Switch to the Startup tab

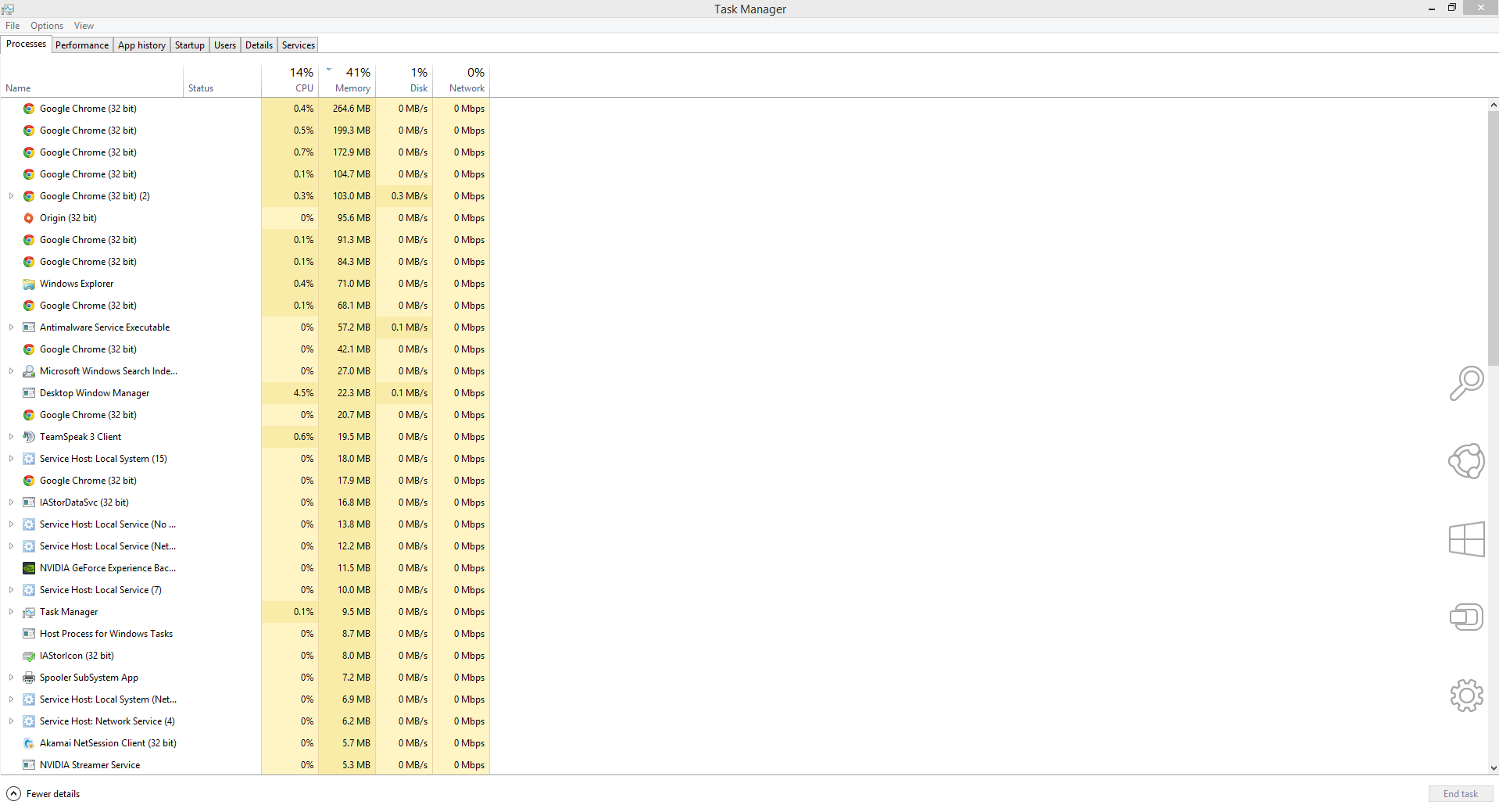pyautogui.click(x=190, y=45)
